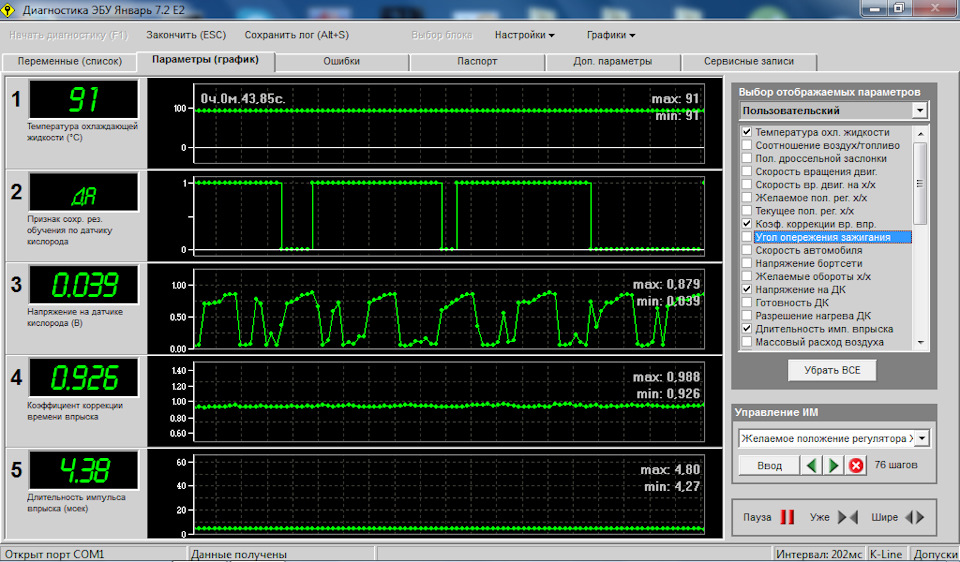Open the Желаемое положение регулятора dropdown
The height and width of the screenshot is (562, 960).
(922, 438)
